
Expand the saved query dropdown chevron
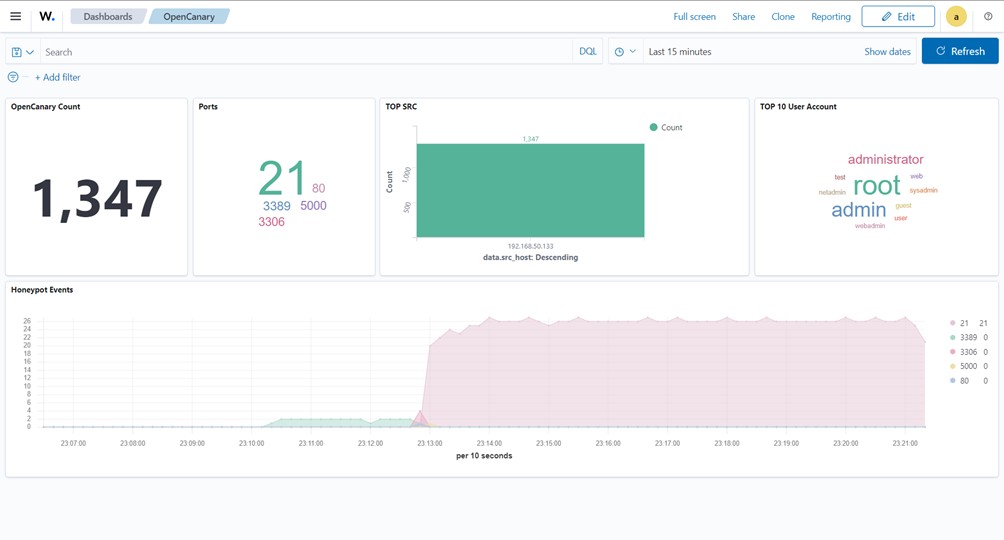30,52
